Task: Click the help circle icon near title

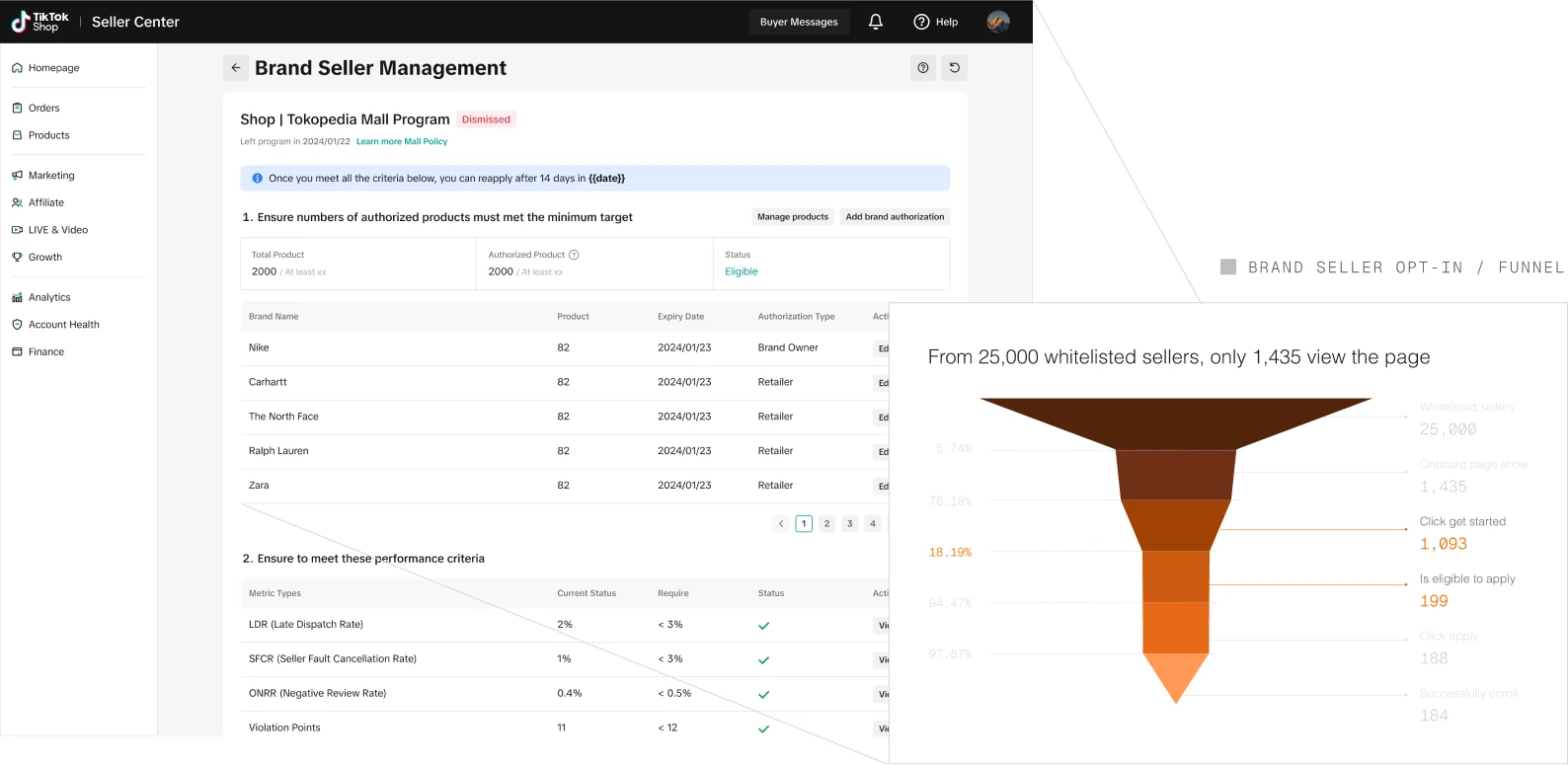Action: (923, 68)
